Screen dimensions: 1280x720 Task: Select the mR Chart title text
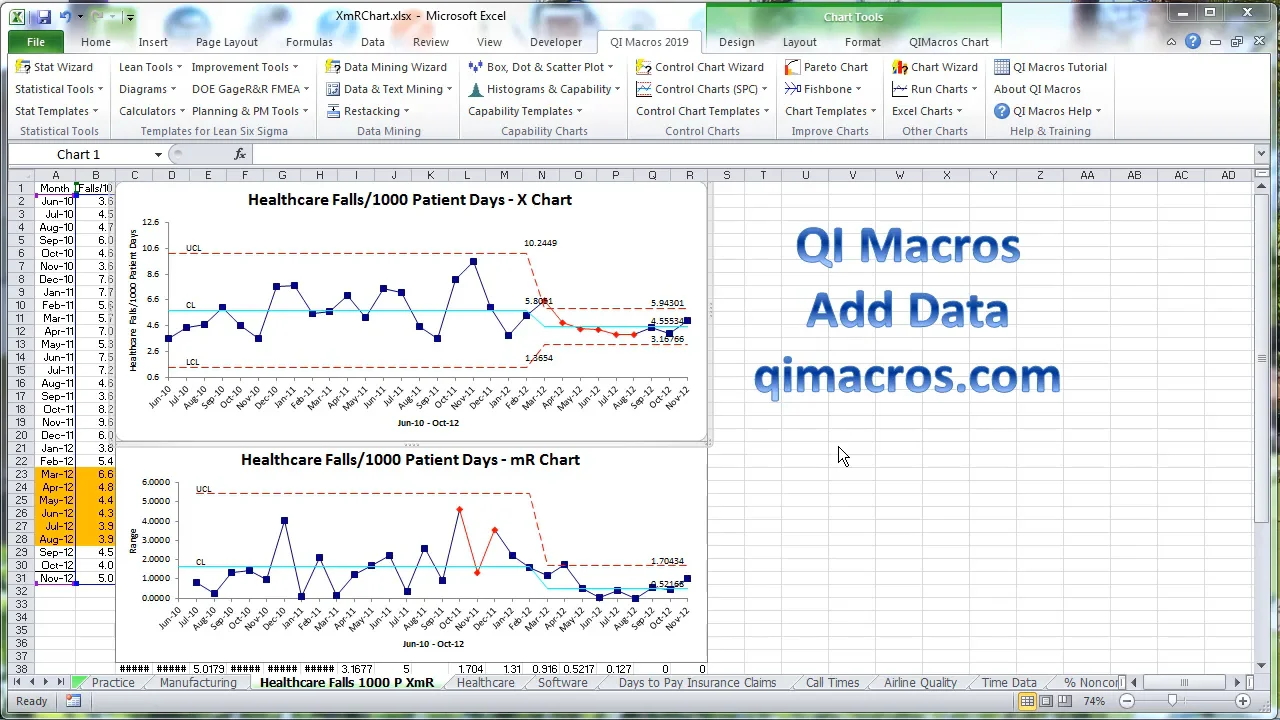(x=410, y=460)
